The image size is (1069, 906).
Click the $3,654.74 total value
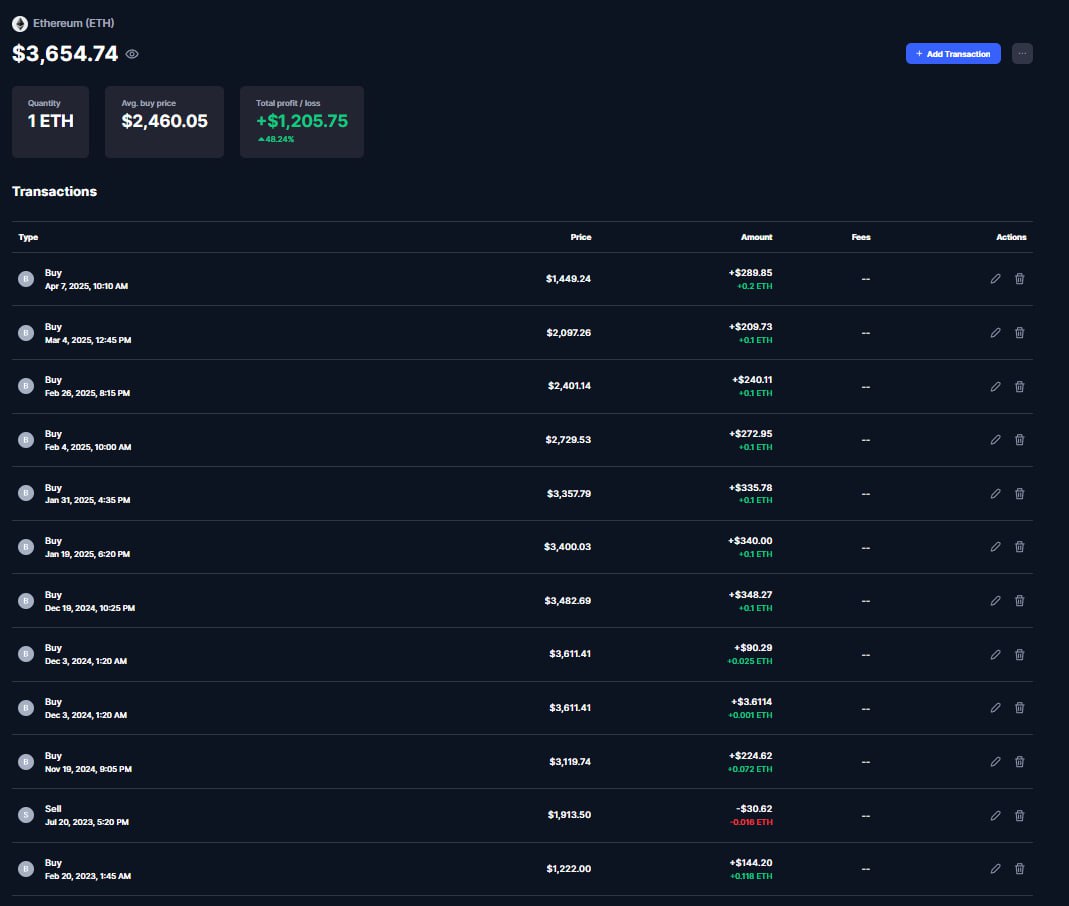65,53
